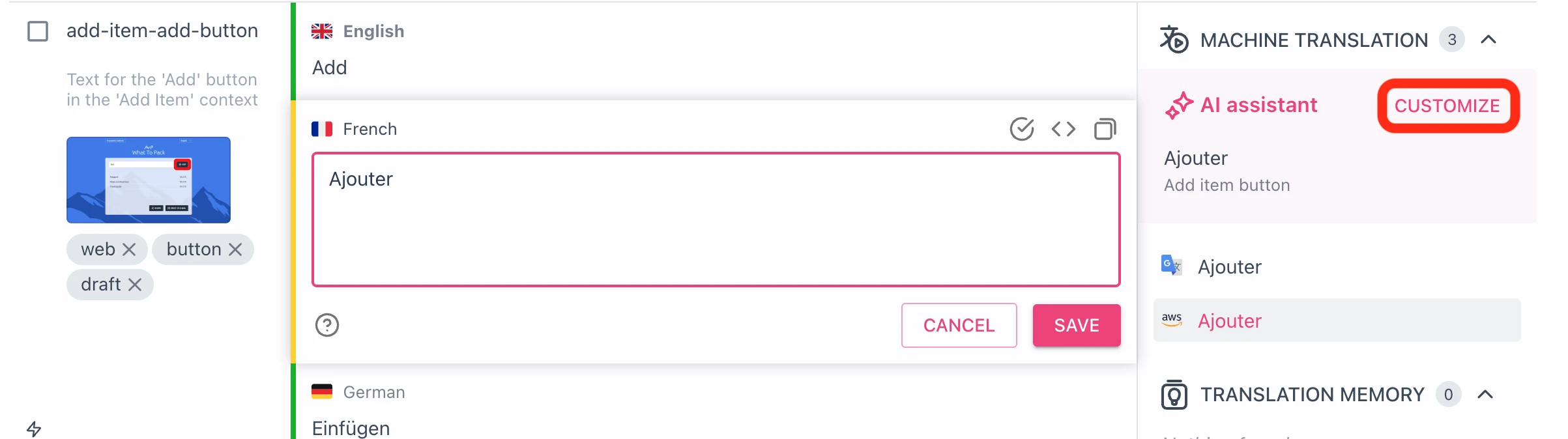Click the copy source icon beside French
This screenshot has height=439, width=1568.
tap(1105, 129)
